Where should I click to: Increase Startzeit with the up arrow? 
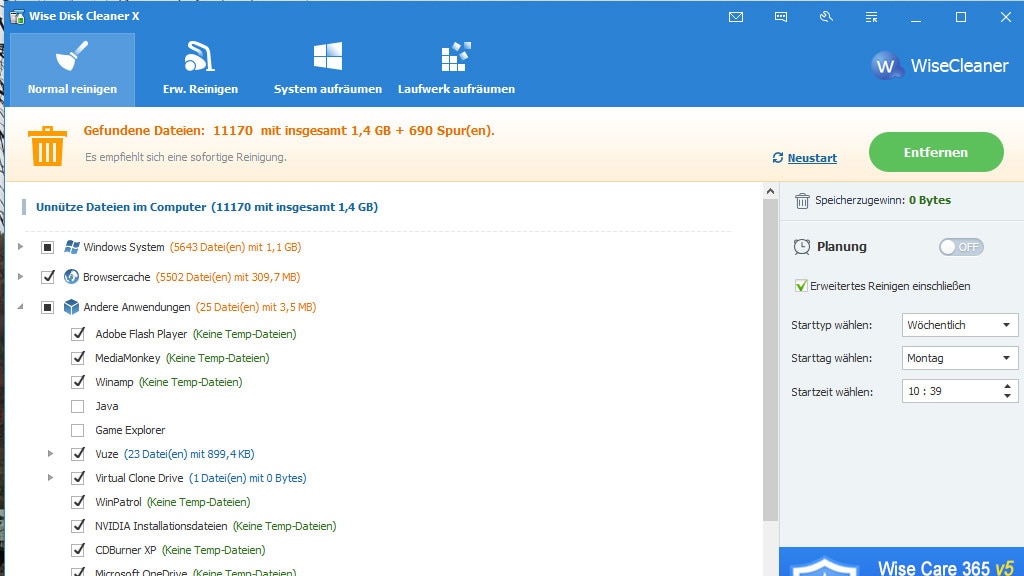(1007, 386)
